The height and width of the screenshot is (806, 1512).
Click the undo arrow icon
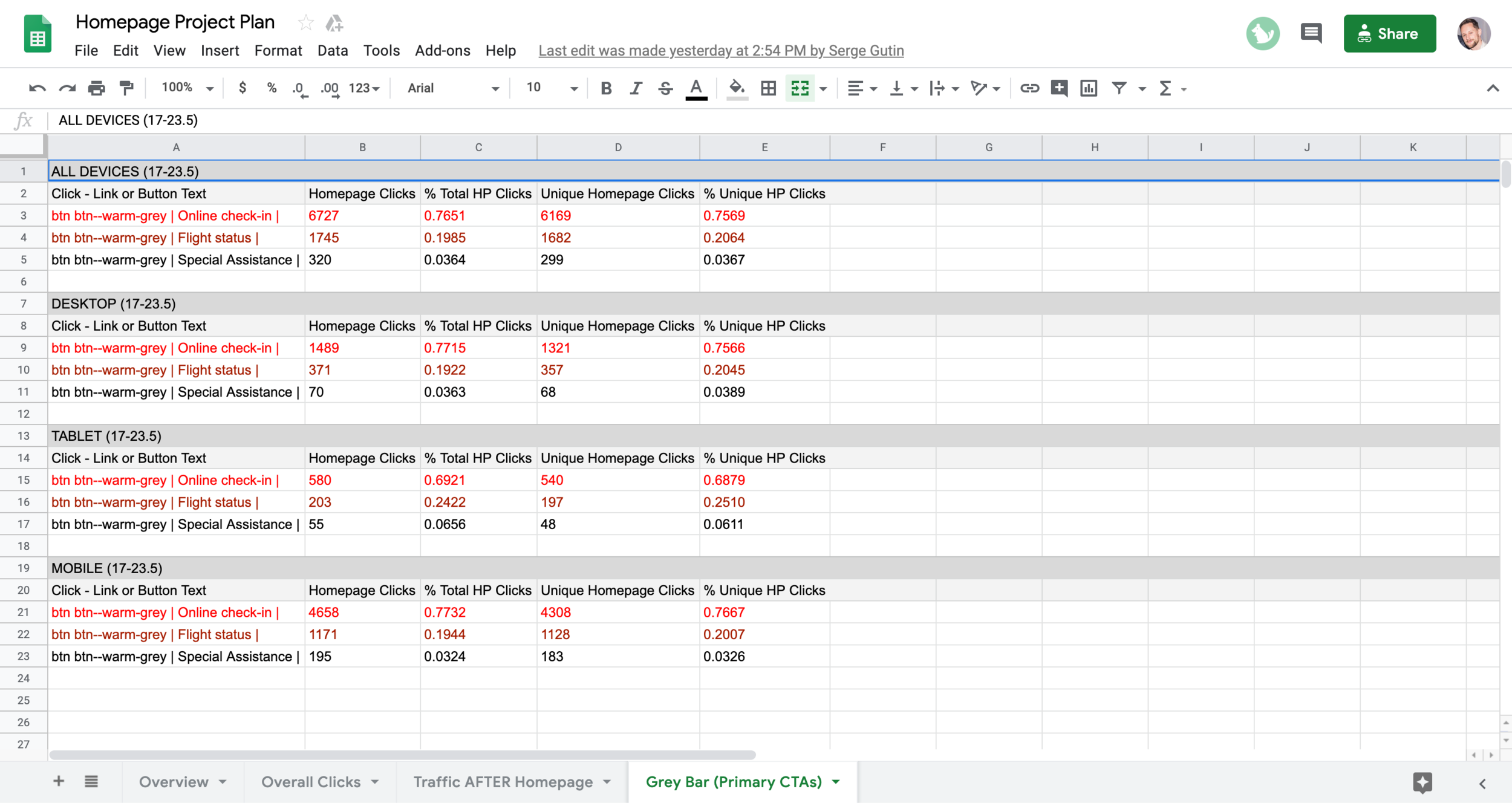[x=37, y=88]
